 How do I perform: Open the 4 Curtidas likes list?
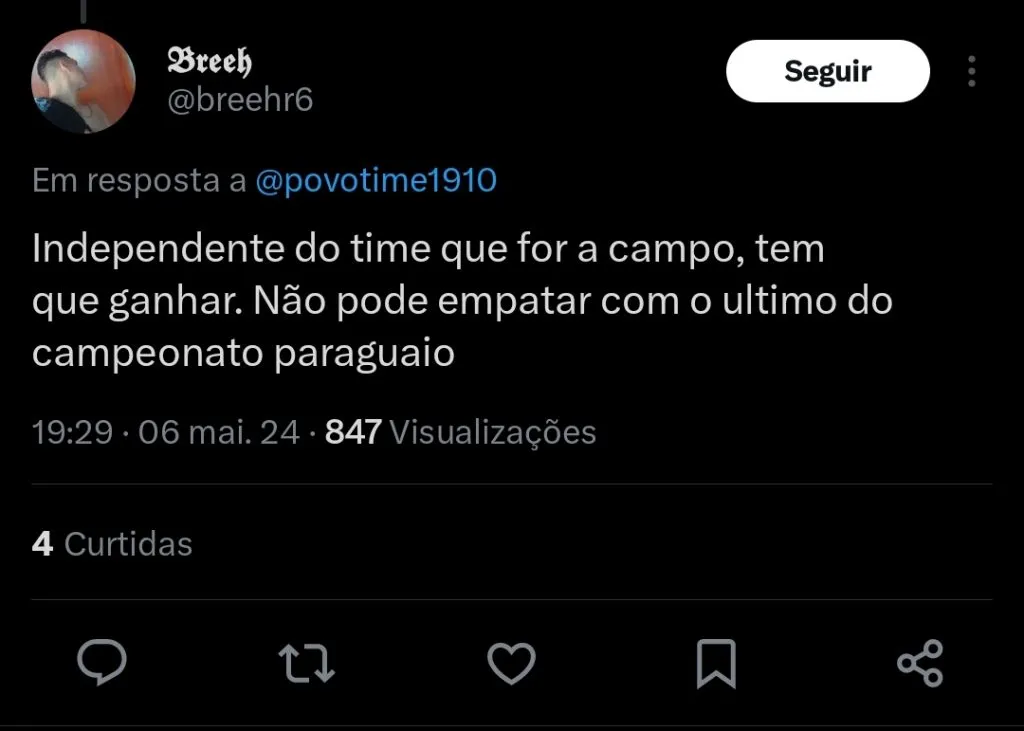coord(112,544)
